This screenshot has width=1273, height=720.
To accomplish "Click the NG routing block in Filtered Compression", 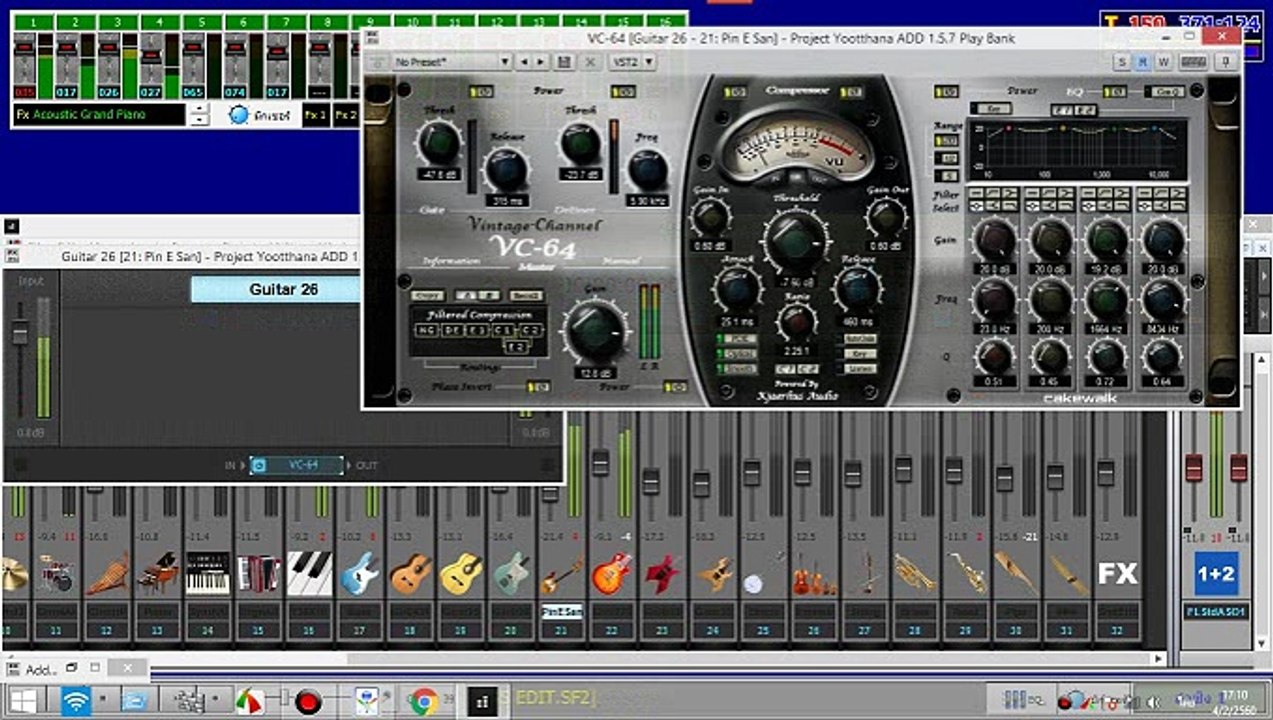I will tap(427, 329).
